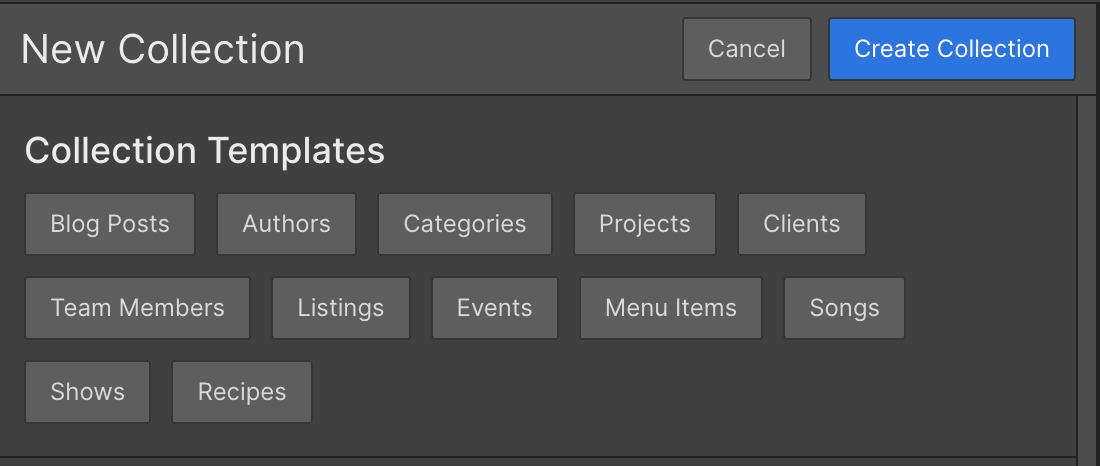This screenshot has width=1100, height=466.
Task: Pick the Songs collection template
Action: (x=845, y=308)
